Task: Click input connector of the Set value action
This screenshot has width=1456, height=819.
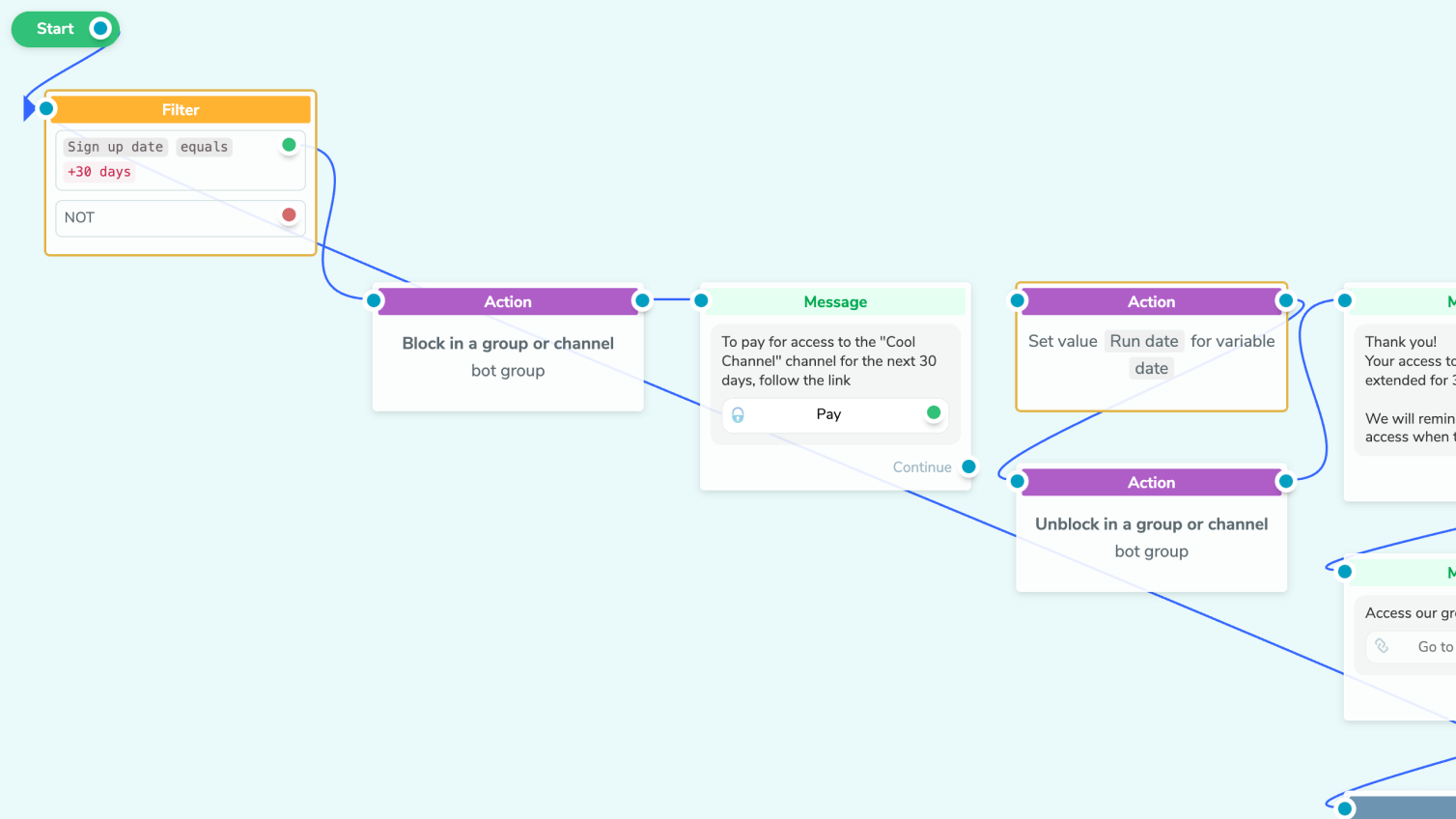Action: click(x=1018, y=300)
